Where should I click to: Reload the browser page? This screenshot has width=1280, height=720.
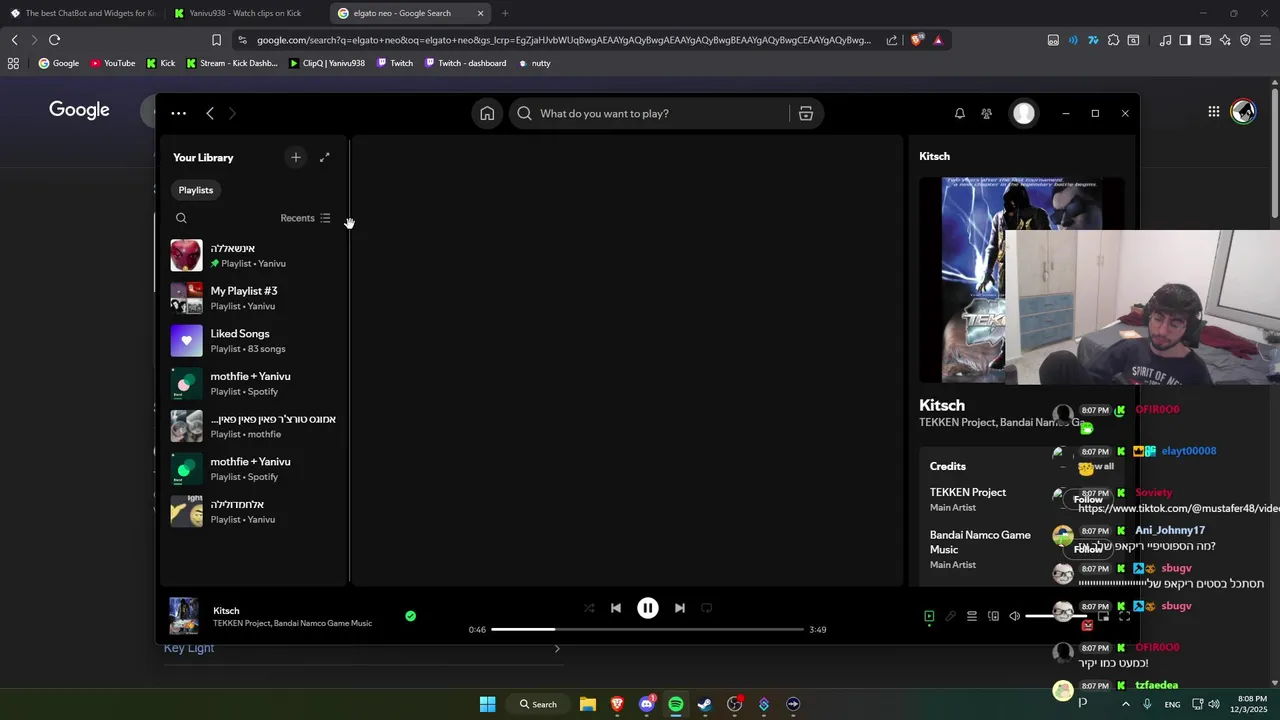click(x=54, y=40)
